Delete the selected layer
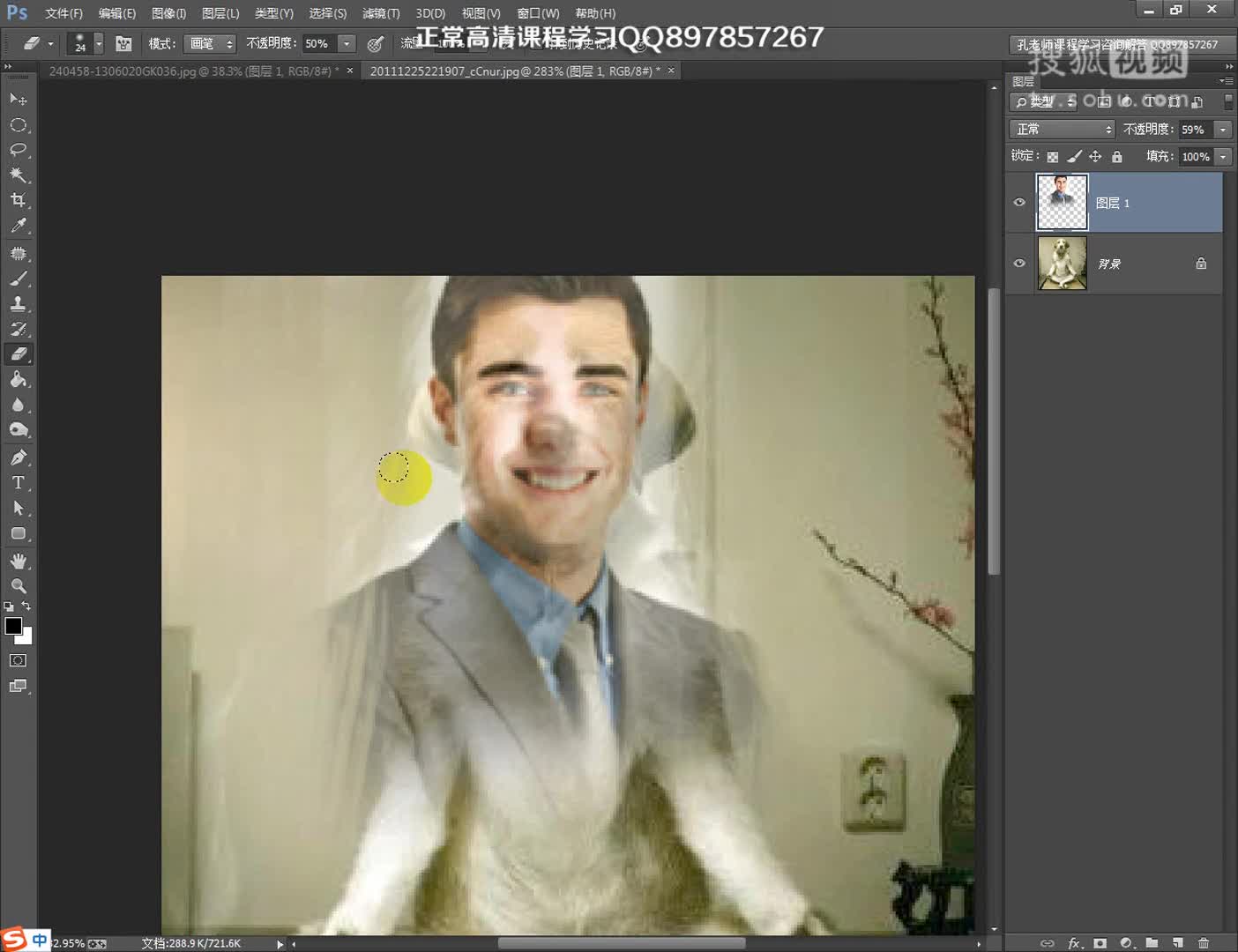1238x952 pixels. pos(1204,942)
